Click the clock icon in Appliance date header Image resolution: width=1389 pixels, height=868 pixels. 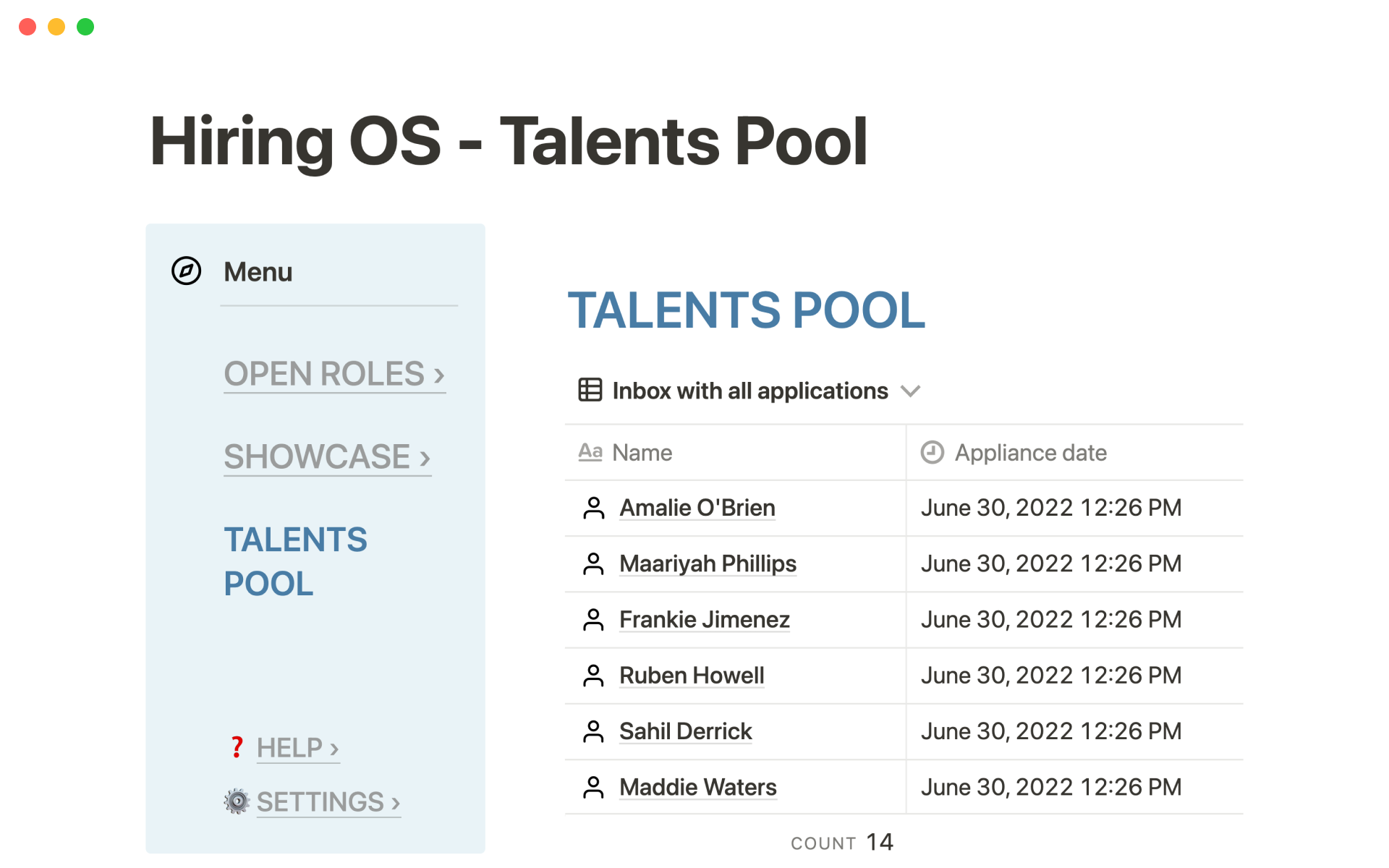932,453
